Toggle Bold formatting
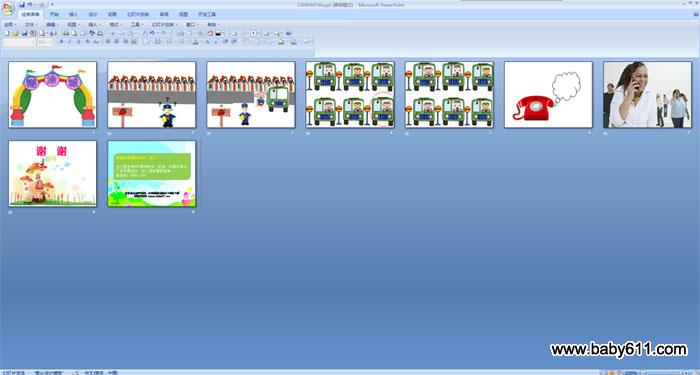This screenshot has height=375, width=700. pos(62,42)
